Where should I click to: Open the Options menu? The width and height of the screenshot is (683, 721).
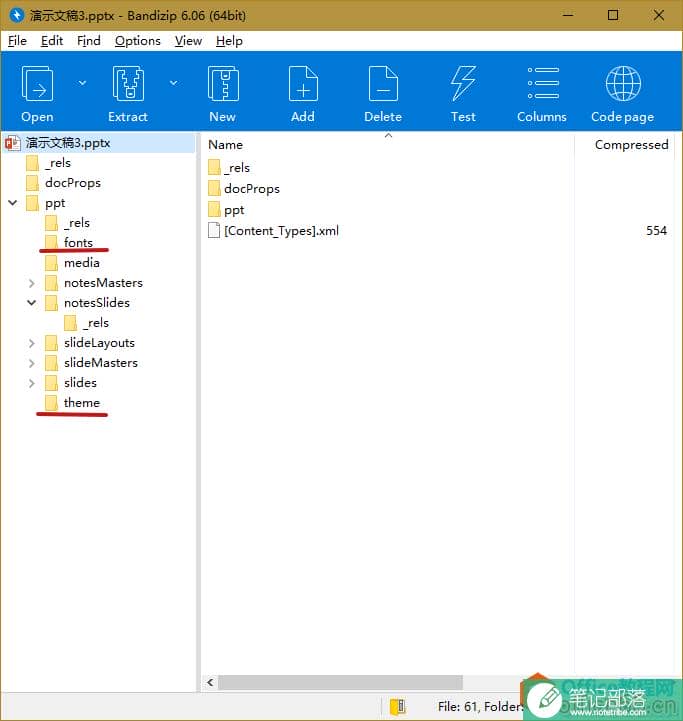tap(138, 41)
